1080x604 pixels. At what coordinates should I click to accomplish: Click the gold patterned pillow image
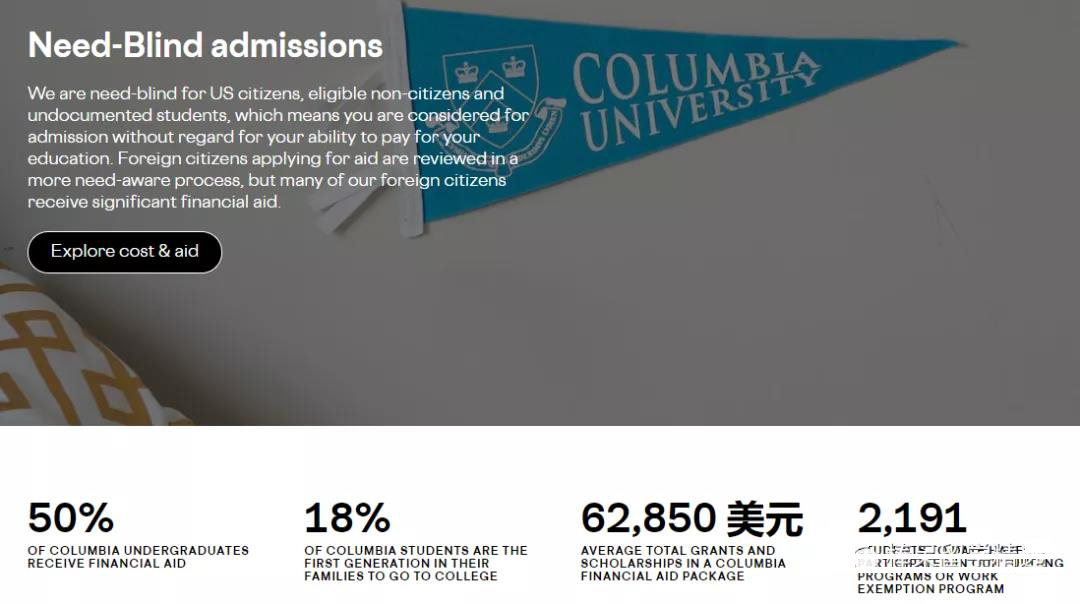point(69,348)
